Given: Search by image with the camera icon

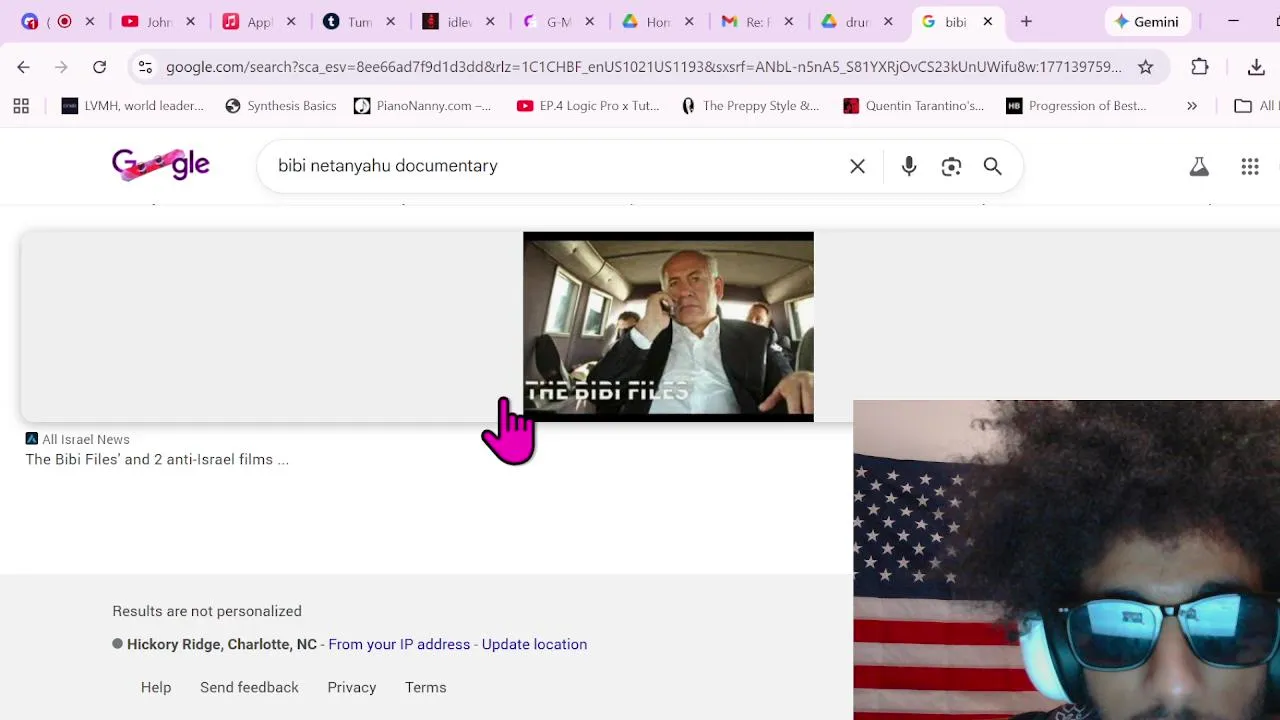Looking at the screenshot, I should 951,167.
